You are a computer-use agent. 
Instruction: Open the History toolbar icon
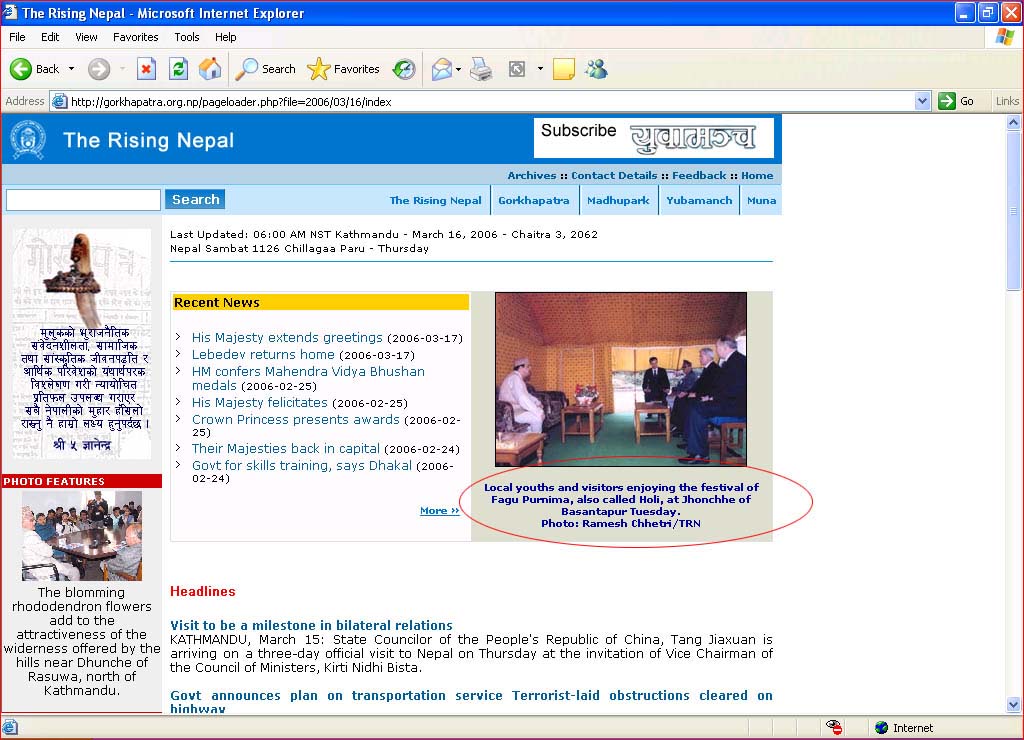point(404,69)
